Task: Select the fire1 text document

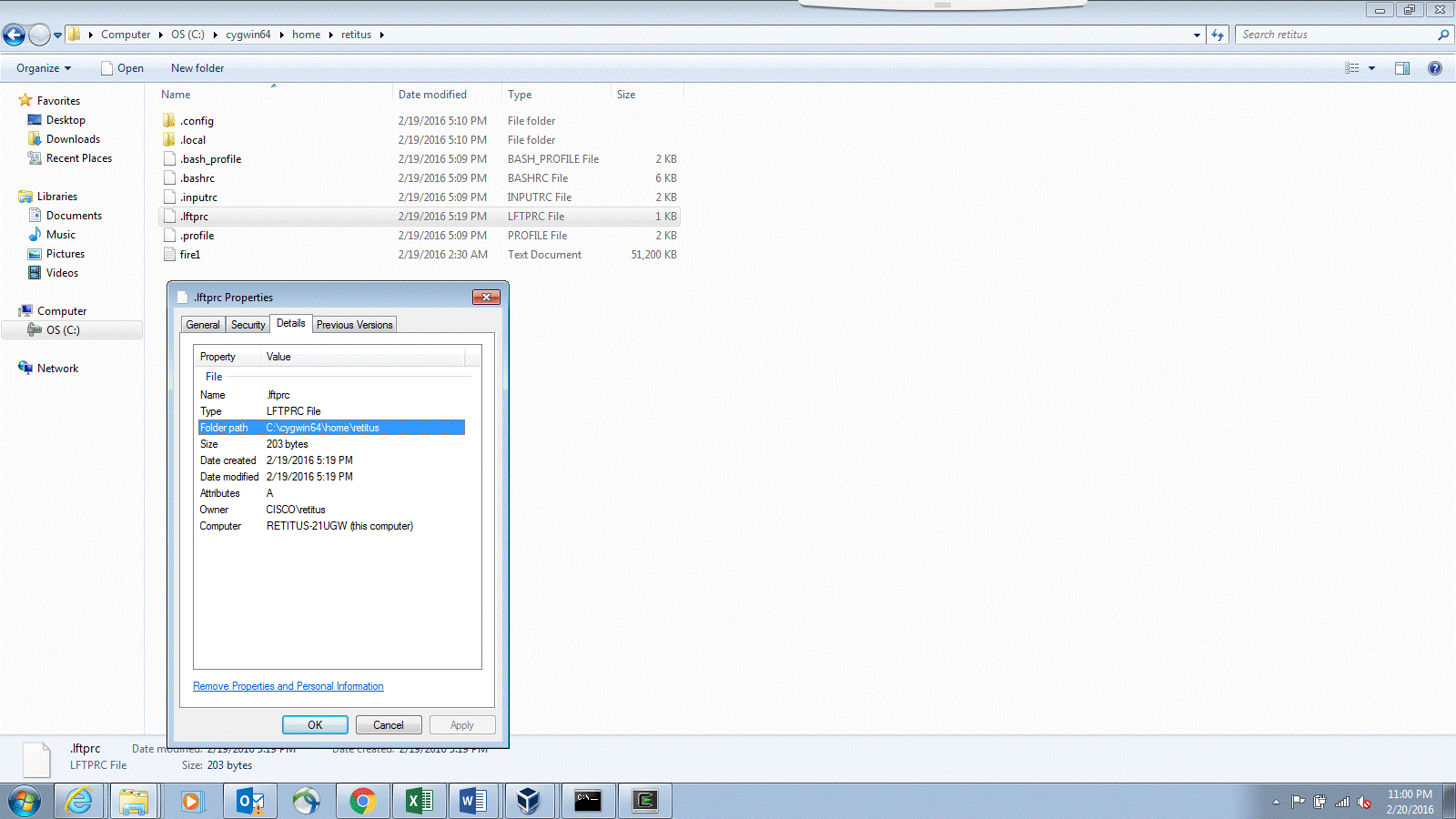Action: (x=190, y=255)
